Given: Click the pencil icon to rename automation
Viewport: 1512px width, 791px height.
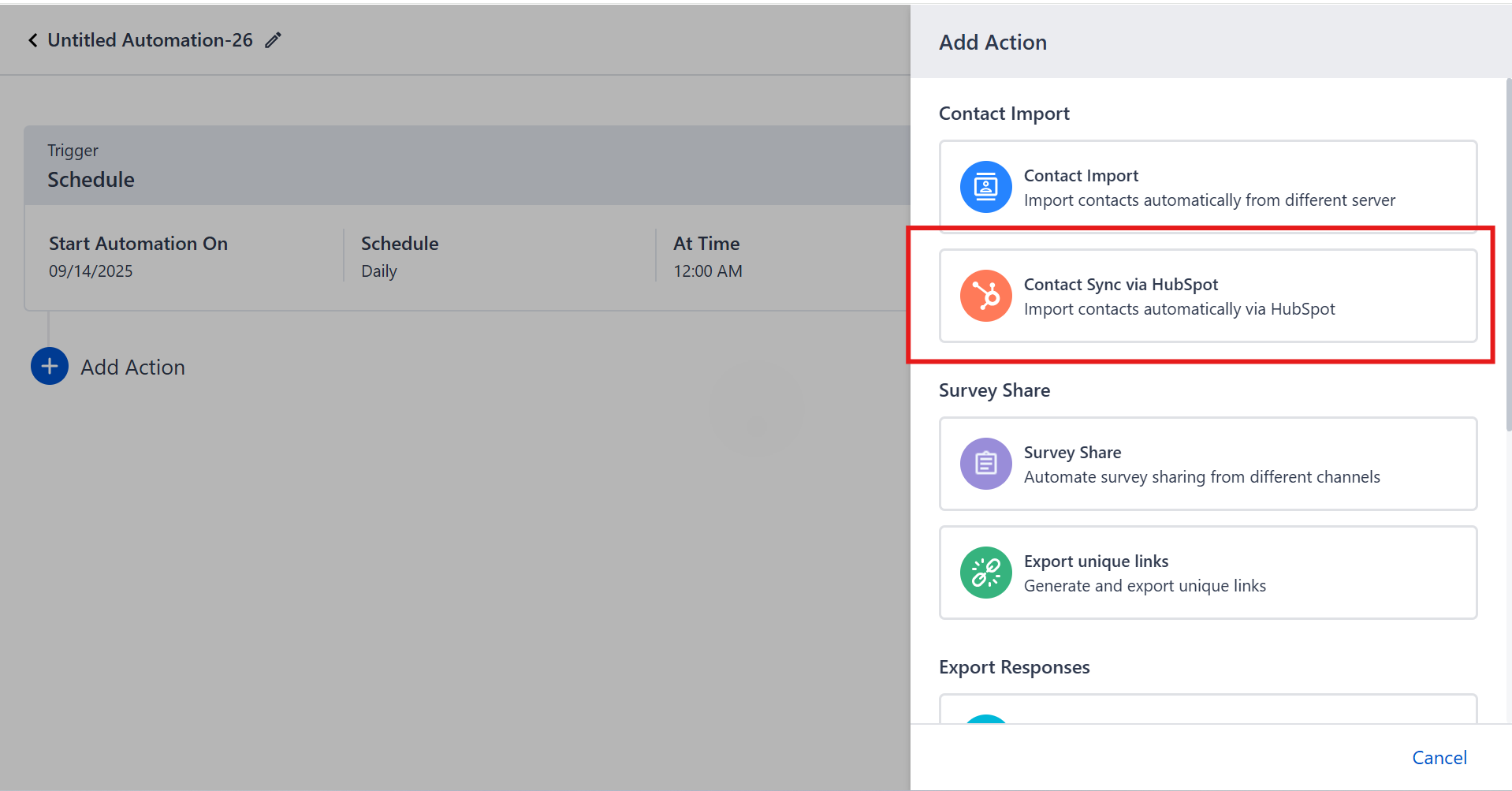Looking at the screenshot, I should click(x=273, y=40).
